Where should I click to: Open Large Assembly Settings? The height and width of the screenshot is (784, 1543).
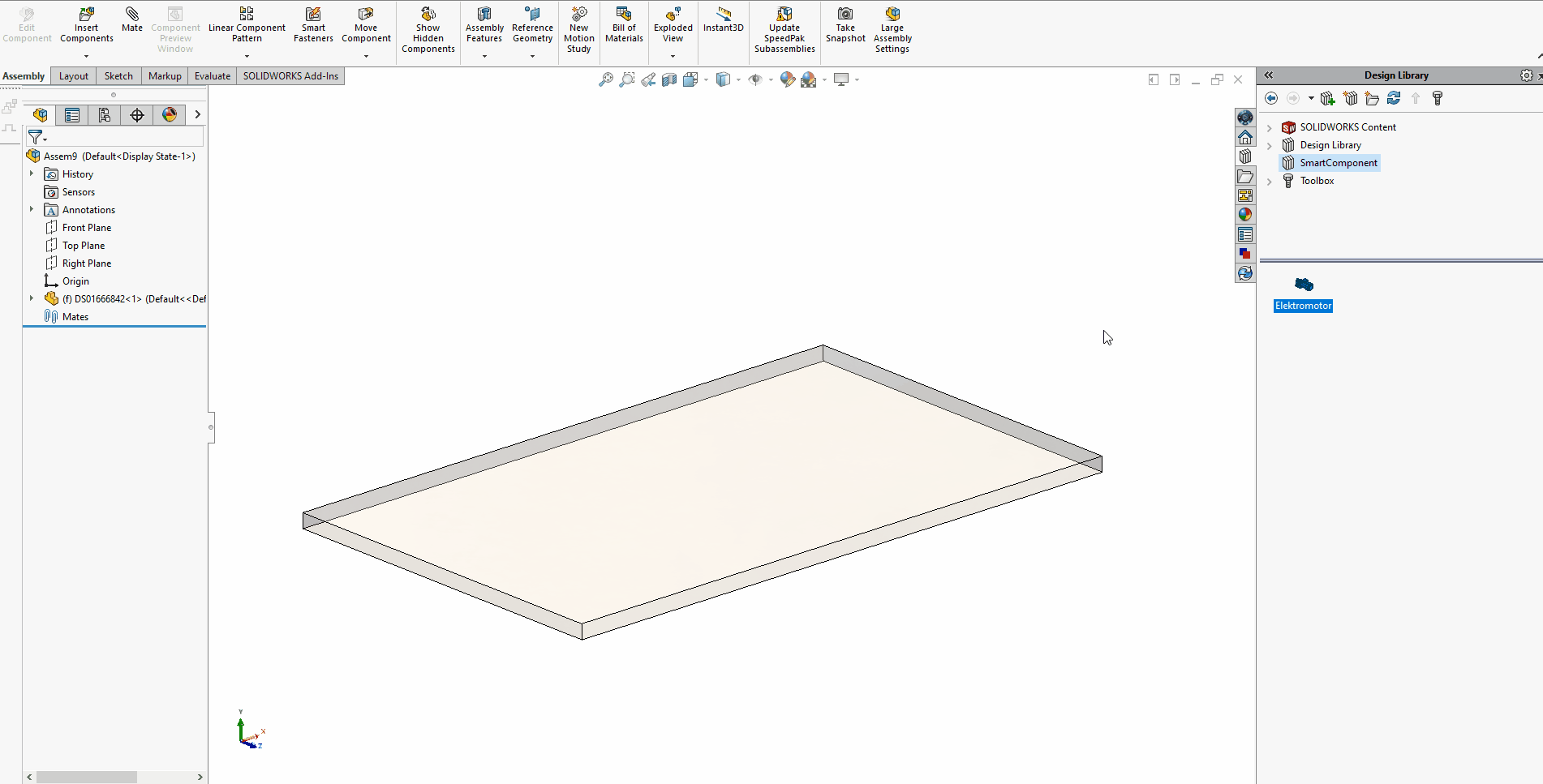tap(892, 30)
